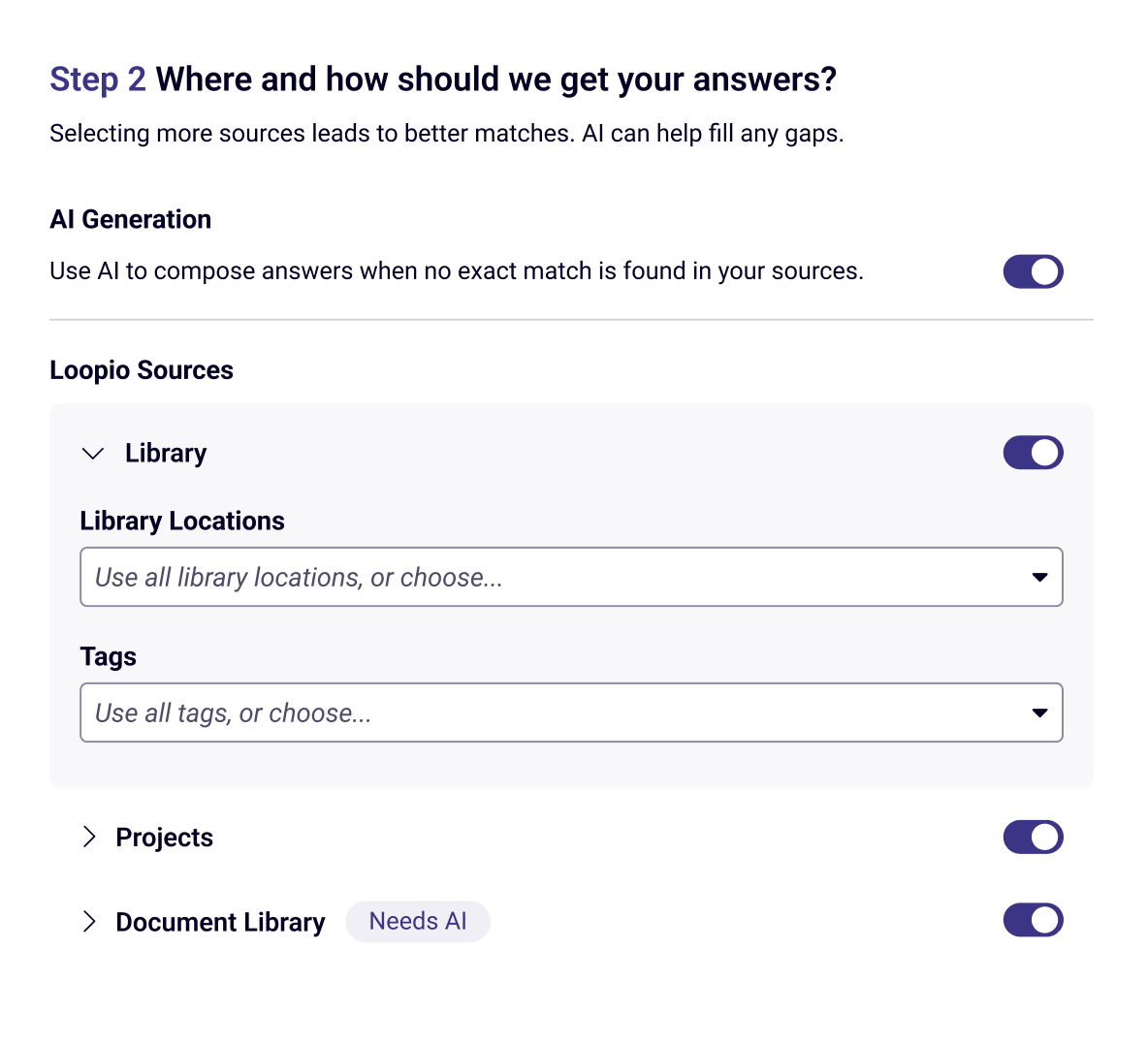The image size is (1148, 1045).
Task: Disable the AI Generation toggle
Action: (1033, 271)
